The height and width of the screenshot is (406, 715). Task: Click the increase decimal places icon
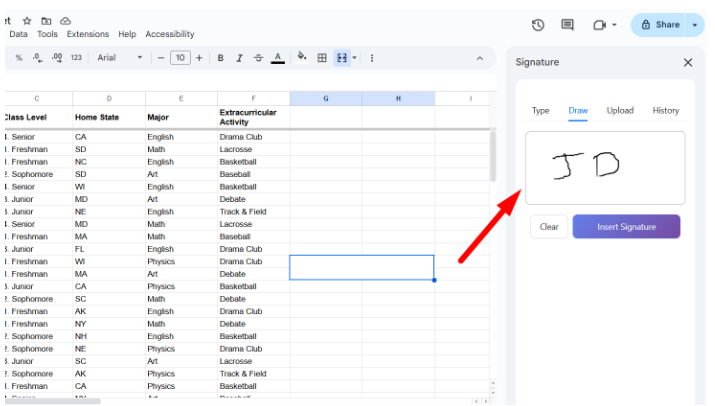[56, 58]
